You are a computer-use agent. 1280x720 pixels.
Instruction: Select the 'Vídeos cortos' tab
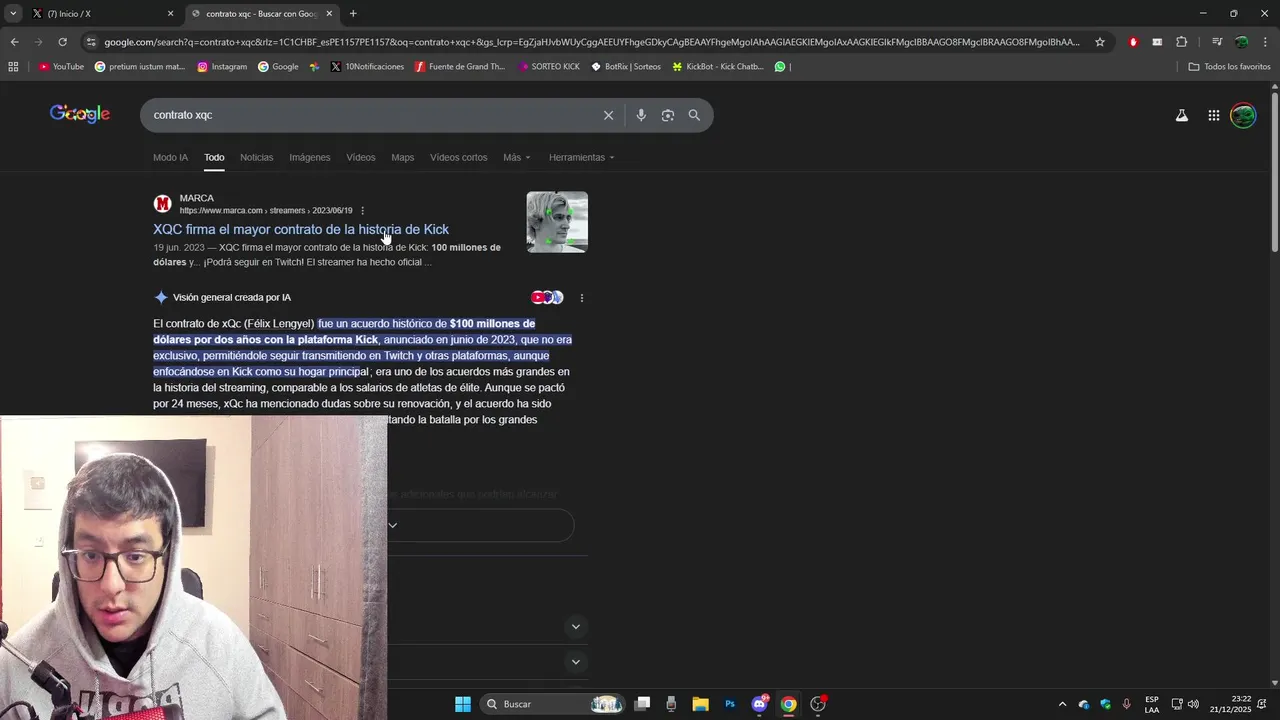click(x=459, y=157)
